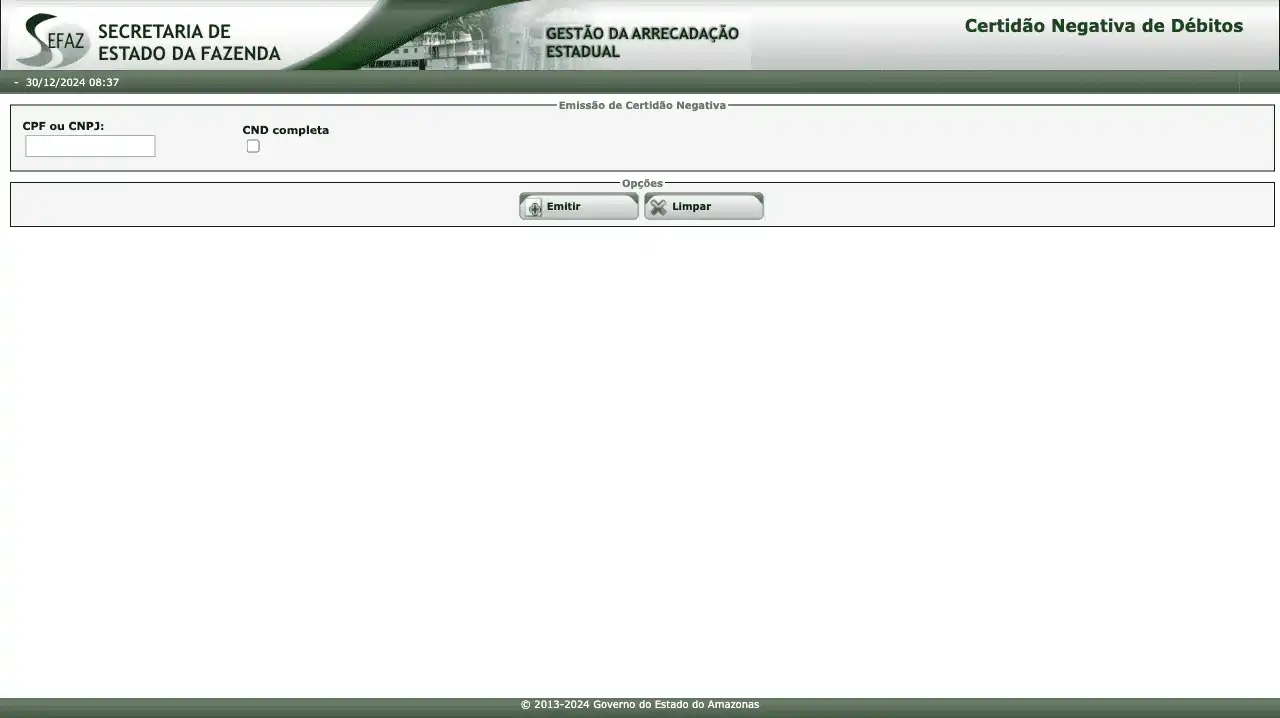1280x718 pixels.
Task: Click the CND completa label text
Action: pyautogui.click(x=285, y=130)
